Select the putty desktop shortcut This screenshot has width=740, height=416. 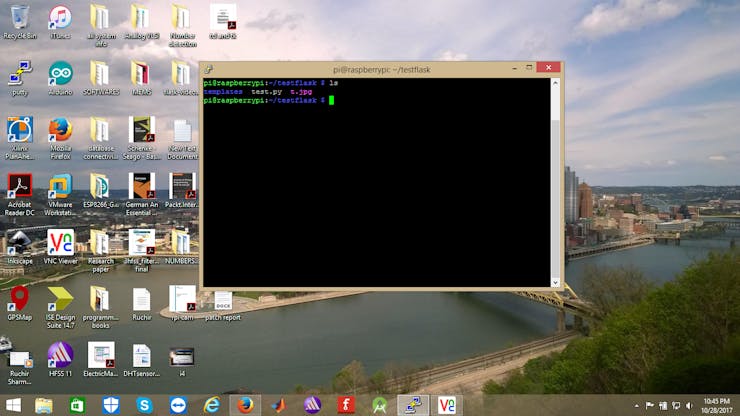pyautogui.click(x=19, y=78)
